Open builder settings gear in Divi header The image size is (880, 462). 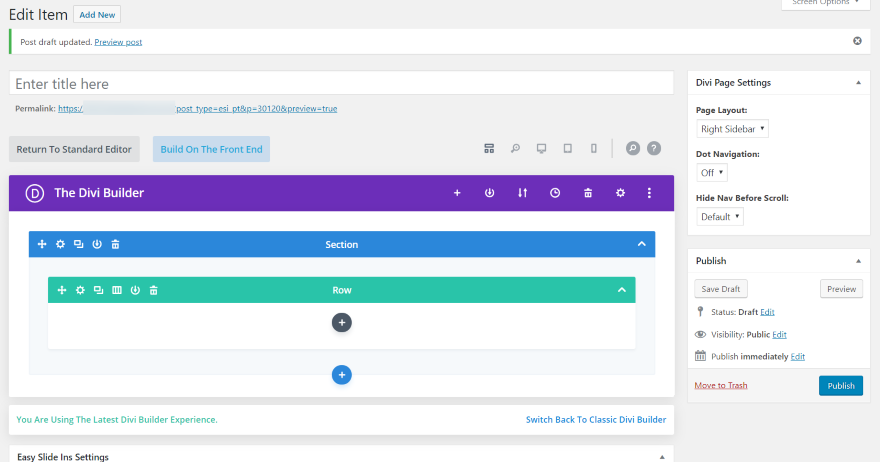pos(620,193)
